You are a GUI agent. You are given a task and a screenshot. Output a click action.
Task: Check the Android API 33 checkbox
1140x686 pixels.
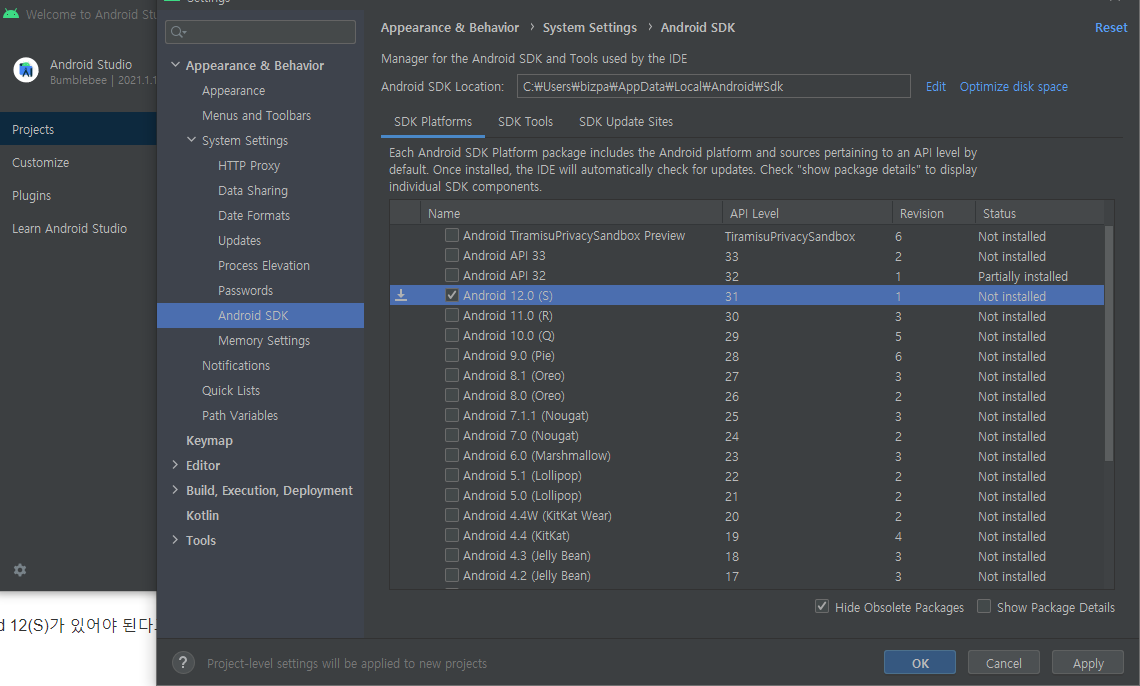(x=451, y=255)
